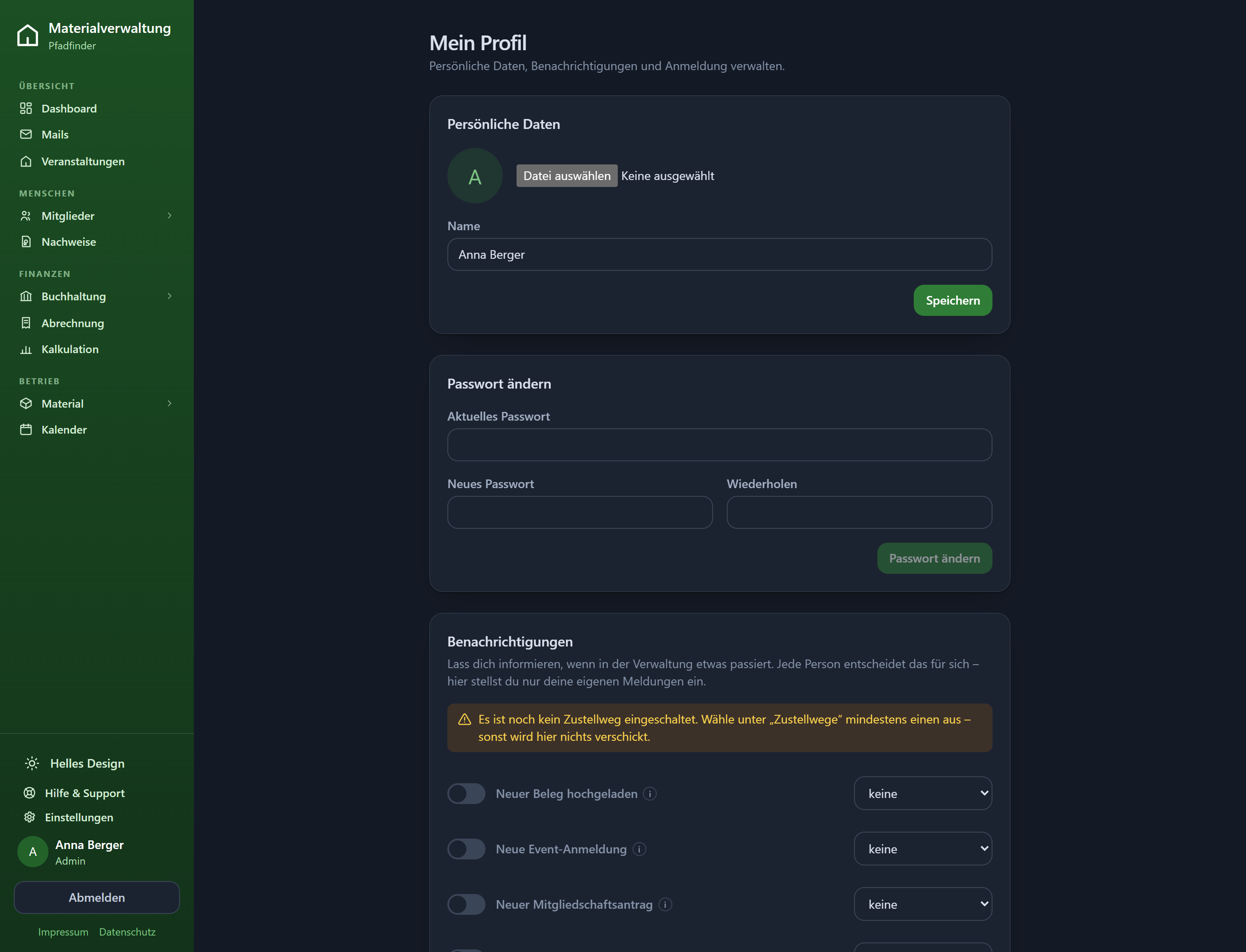1246x952 pixels.
Task: Click the Name field containing Anna Berger
Action: (719, 254)
